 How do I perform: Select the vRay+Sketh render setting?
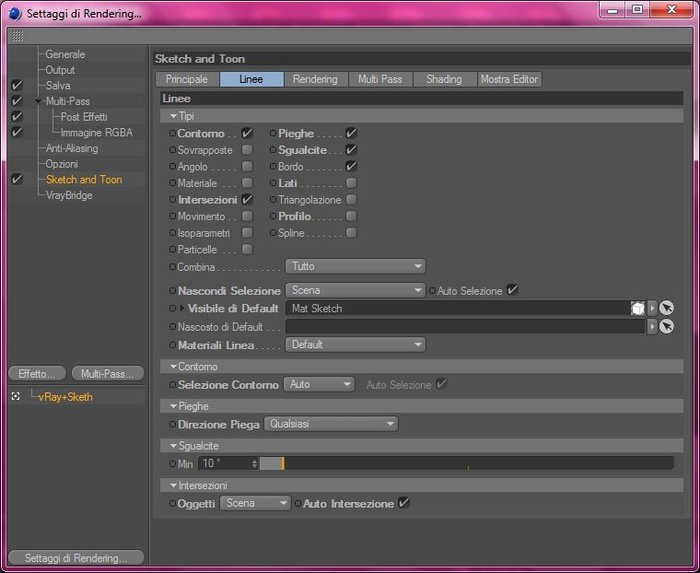pyautogui.click(x=66, y=397)
